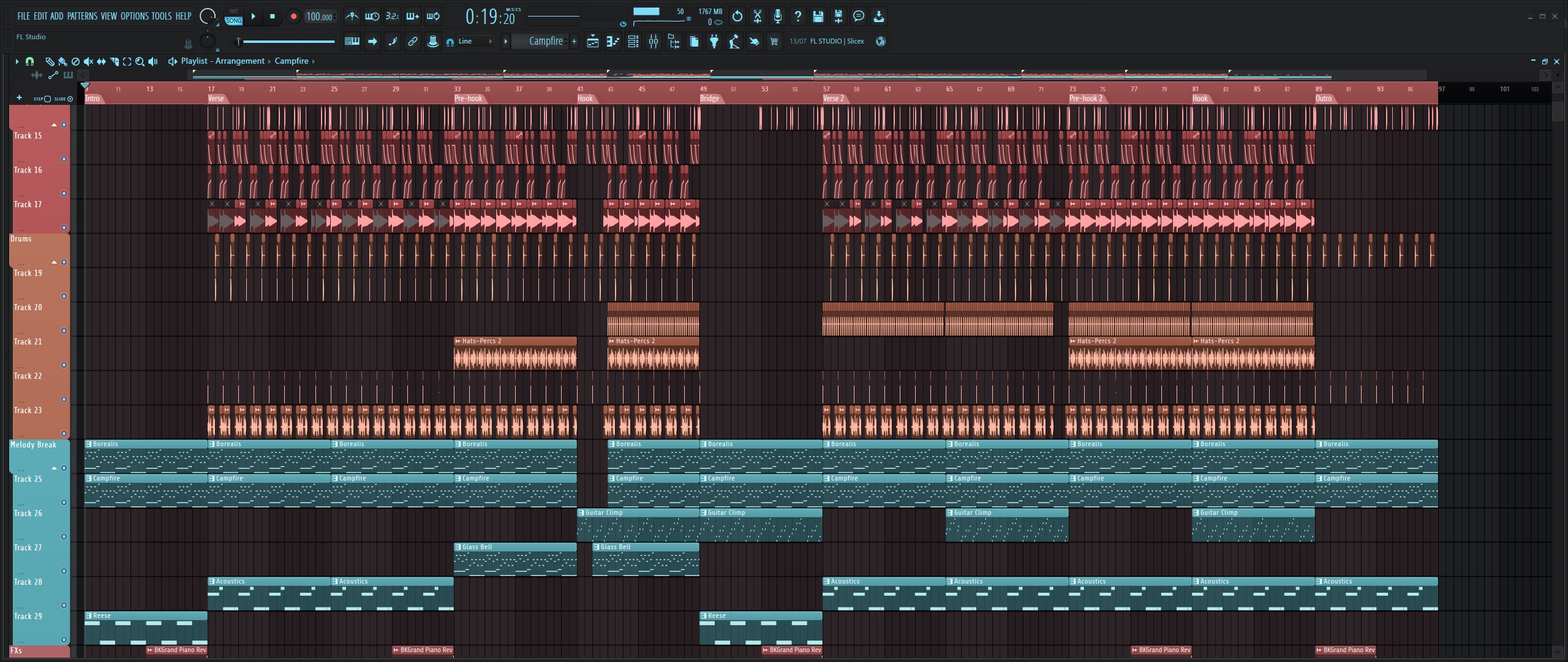Toggle wait for input before recording
1568x662 pixels.
(x=372, y=17)
